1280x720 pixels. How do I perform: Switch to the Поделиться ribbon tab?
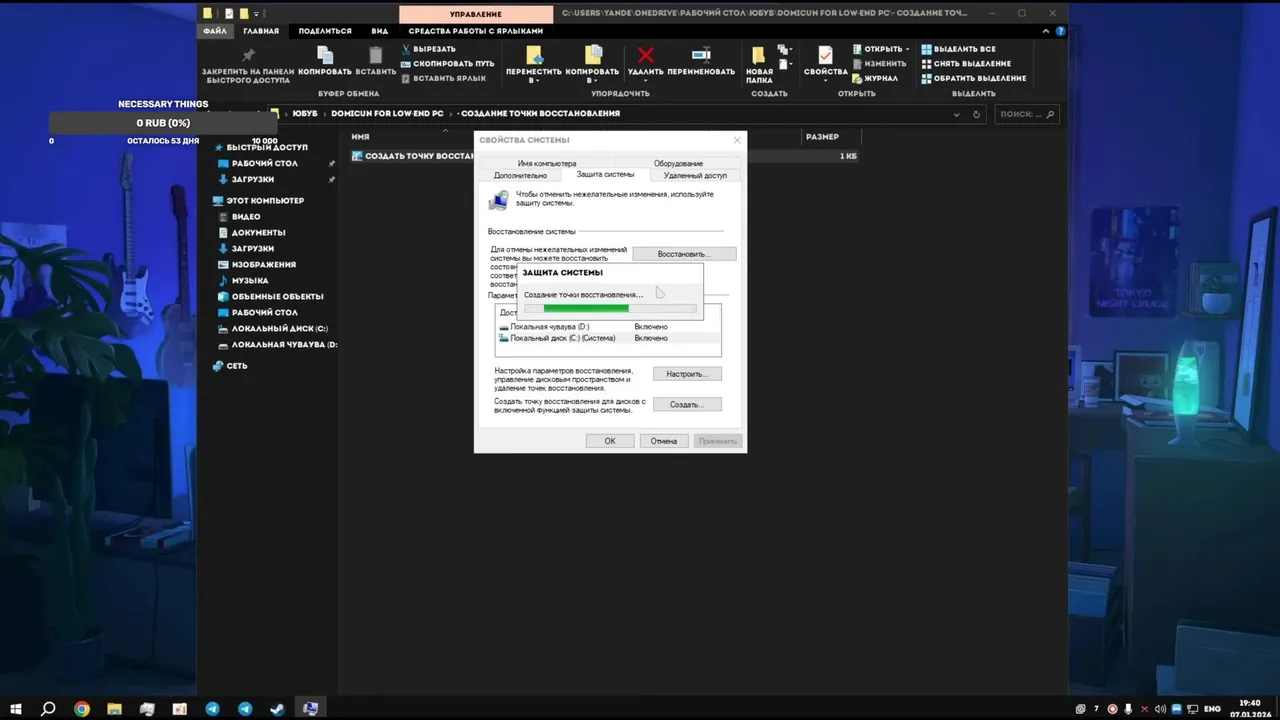325,31
